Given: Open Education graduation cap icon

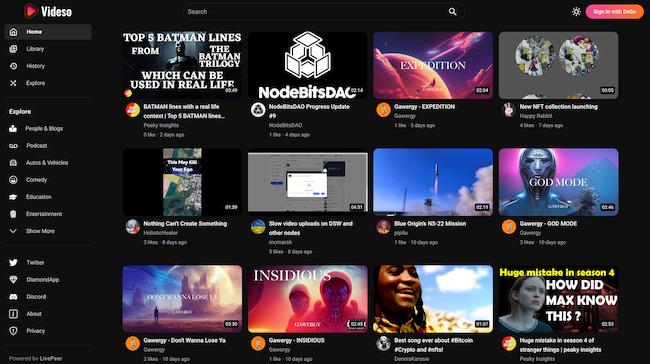Looking at the screenshot, I should [x=13, y=197].
